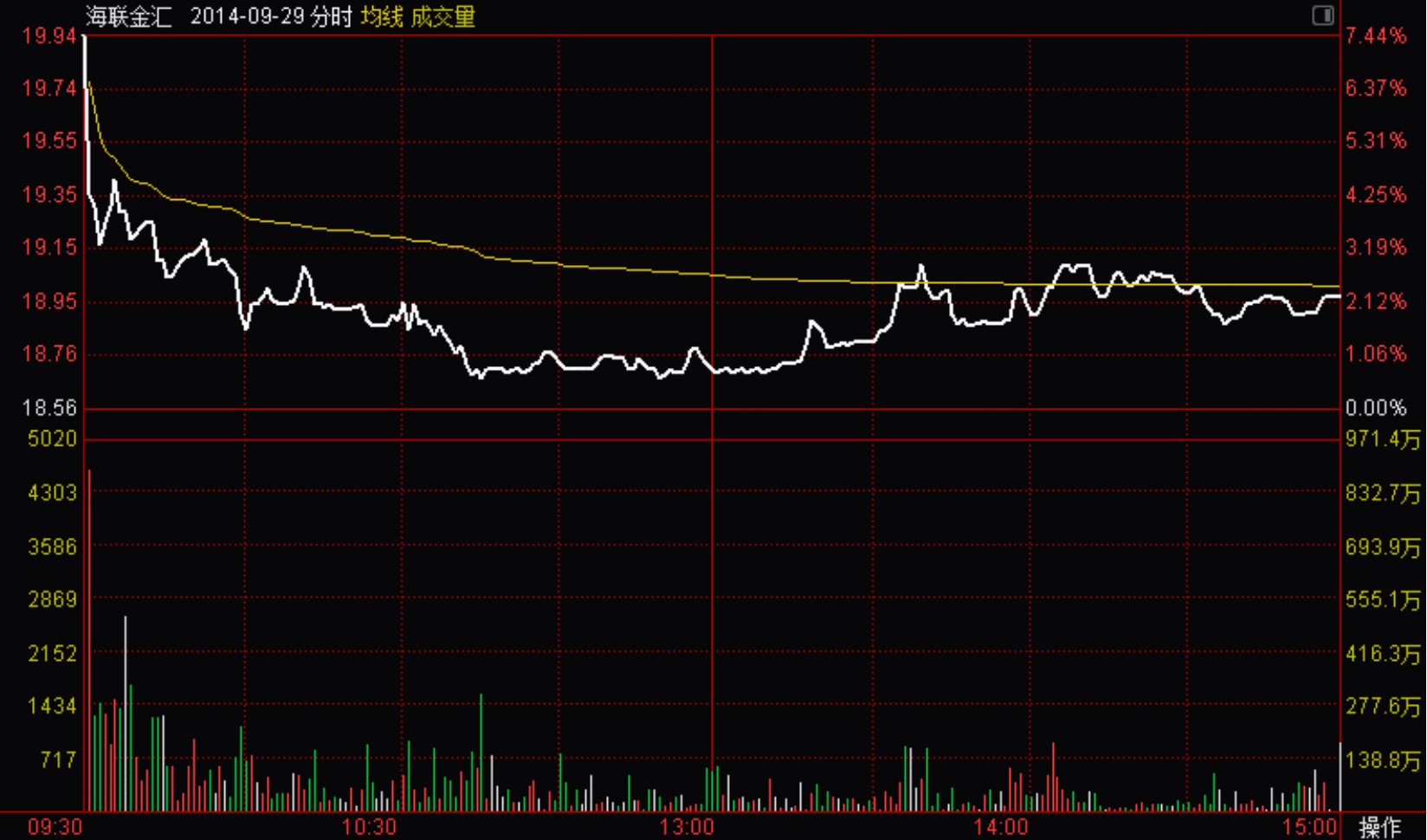The image size is (1427, 840).
Task: Click the 4303 volume axis label
Action: 52,493
